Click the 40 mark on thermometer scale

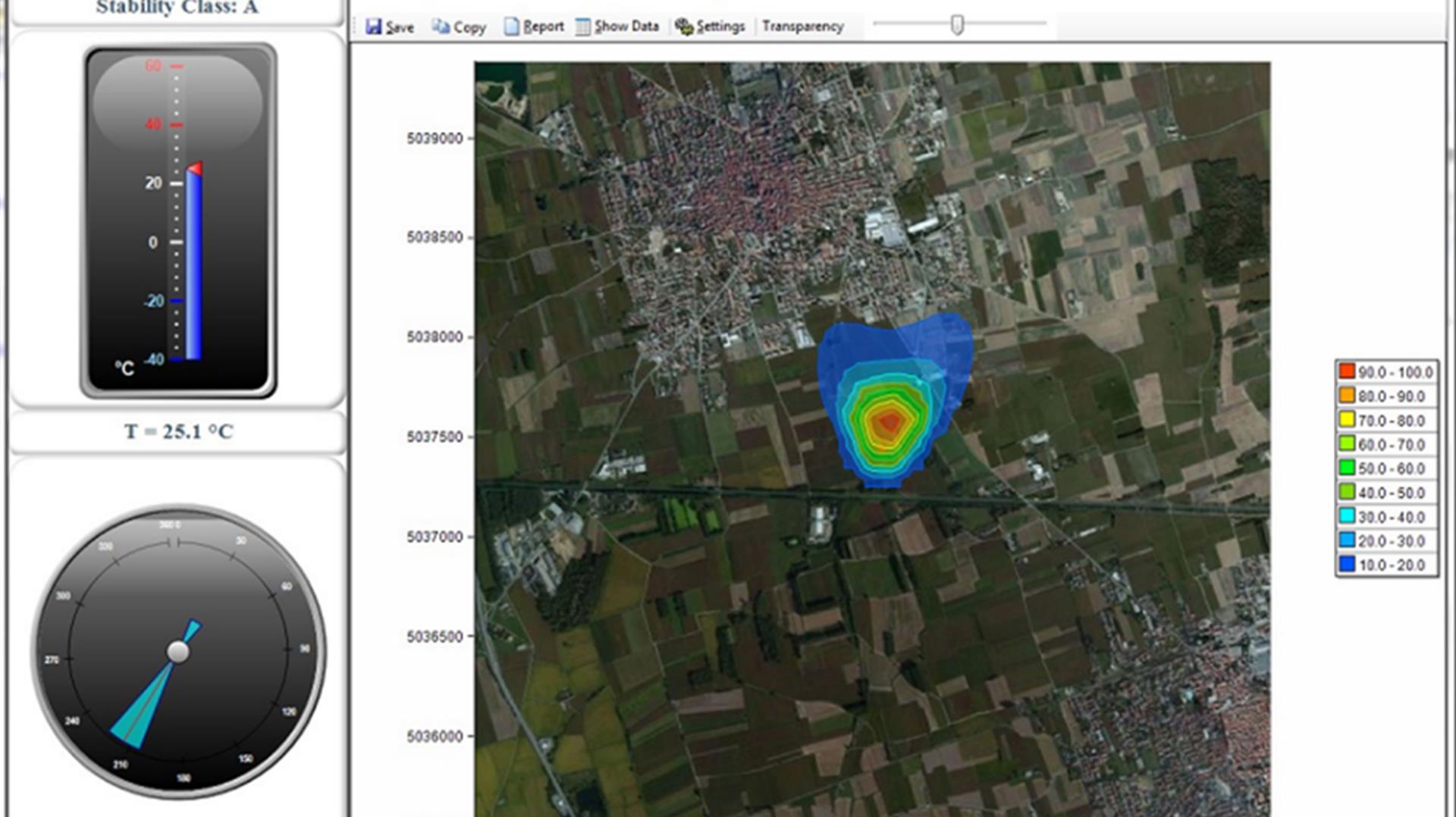153,124
